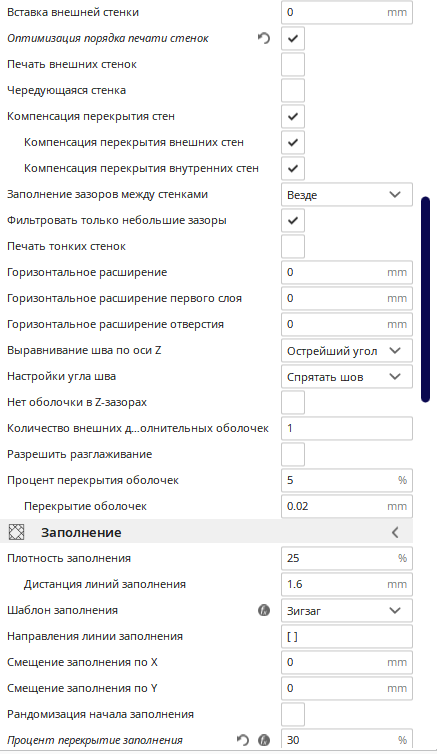The image size is (437, 754).
Task: Edit Плотность заполнения percent field
Action: (x=347, y=558)
